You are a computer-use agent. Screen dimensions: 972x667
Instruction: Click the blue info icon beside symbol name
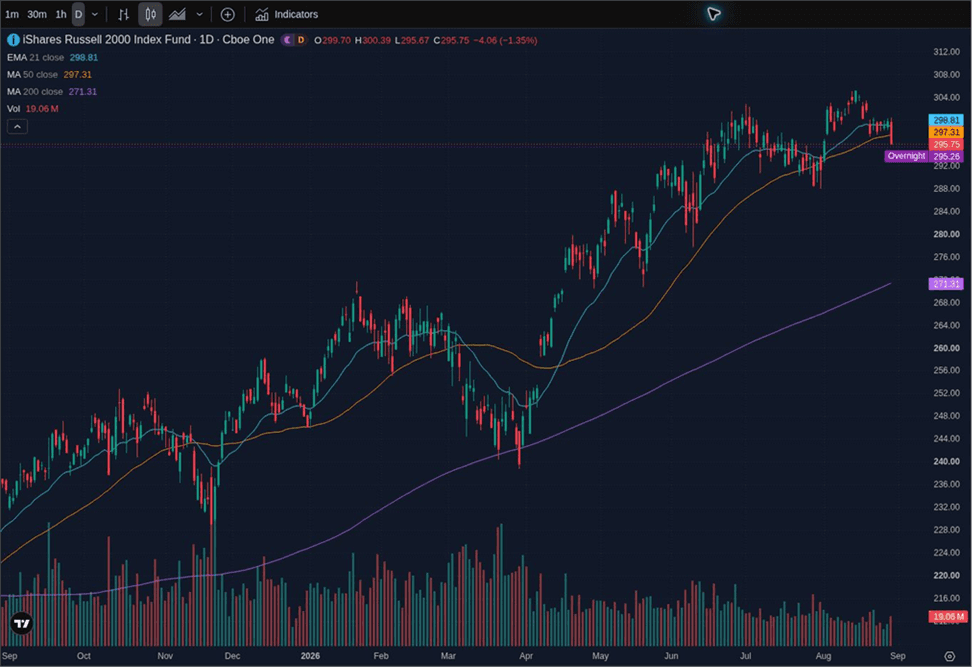click(13, 40)
